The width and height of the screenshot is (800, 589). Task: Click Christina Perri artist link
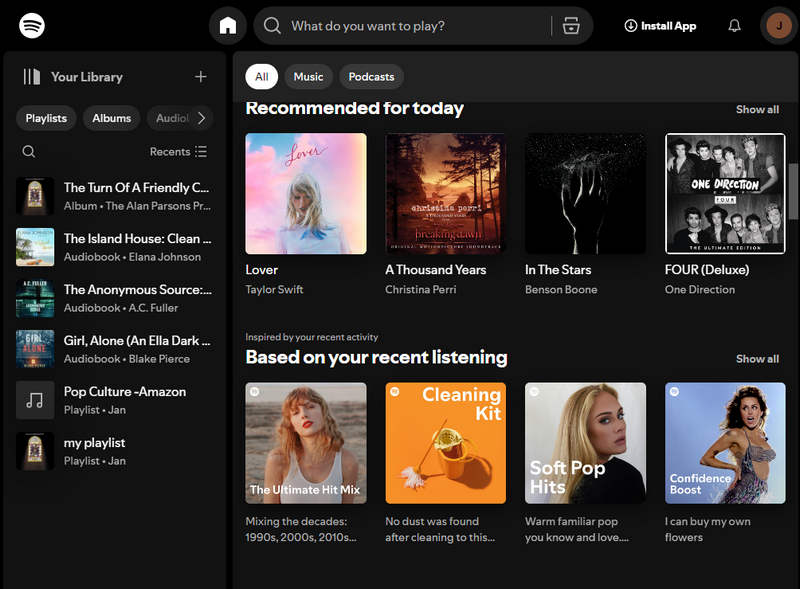[420, 289]
